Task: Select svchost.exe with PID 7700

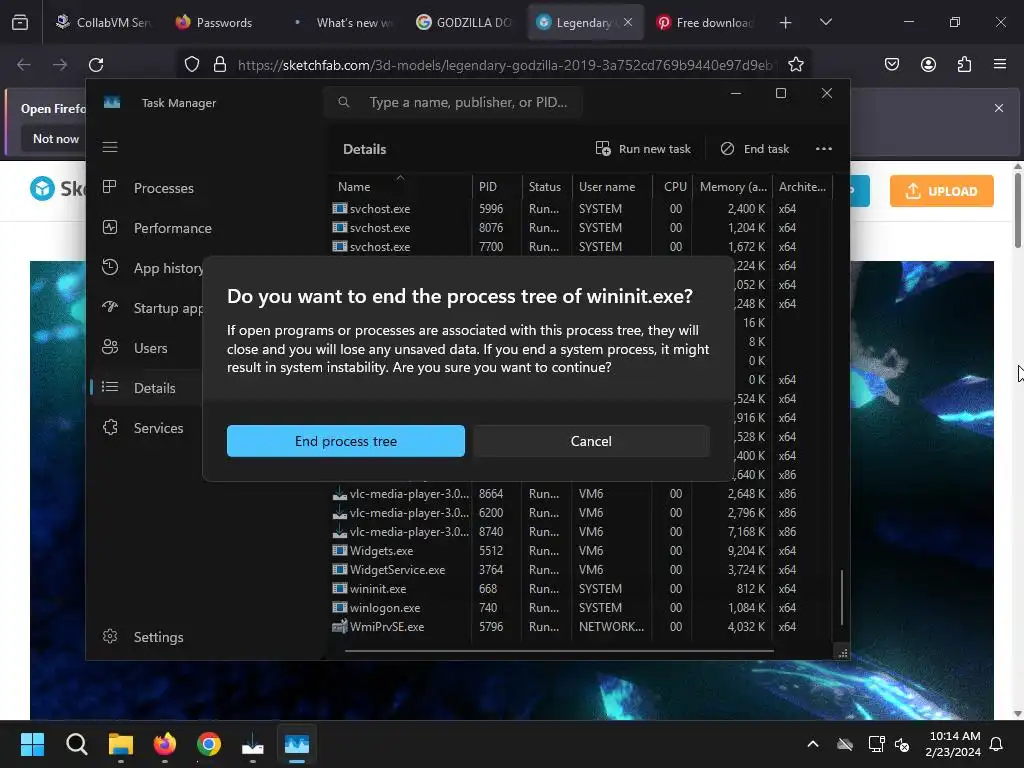Action: tap(581, 246)
